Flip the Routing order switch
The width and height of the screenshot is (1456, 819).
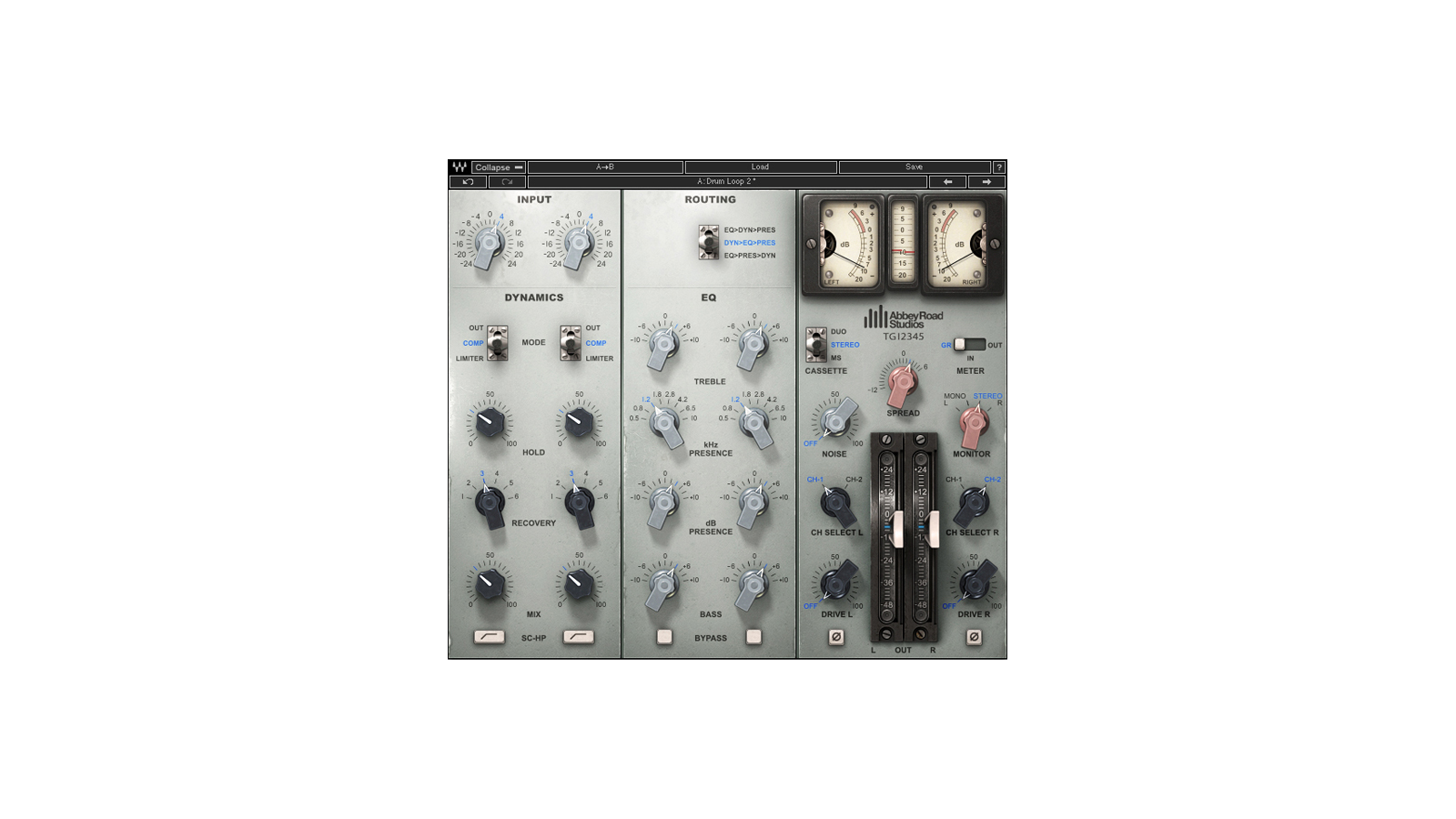(709, 243)
